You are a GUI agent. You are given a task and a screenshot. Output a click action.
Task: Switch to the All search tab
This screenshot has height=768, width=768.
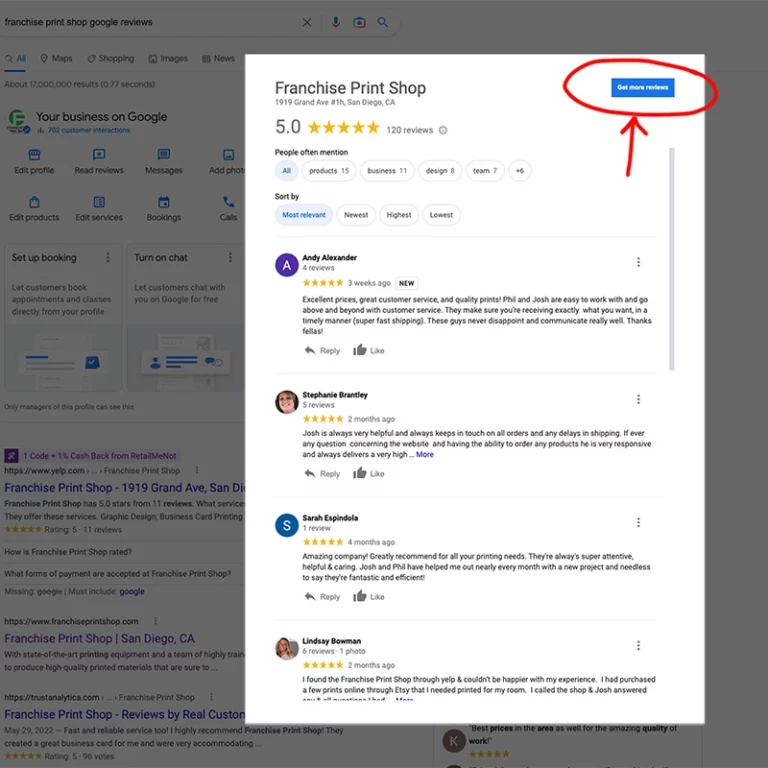(15, 59)
